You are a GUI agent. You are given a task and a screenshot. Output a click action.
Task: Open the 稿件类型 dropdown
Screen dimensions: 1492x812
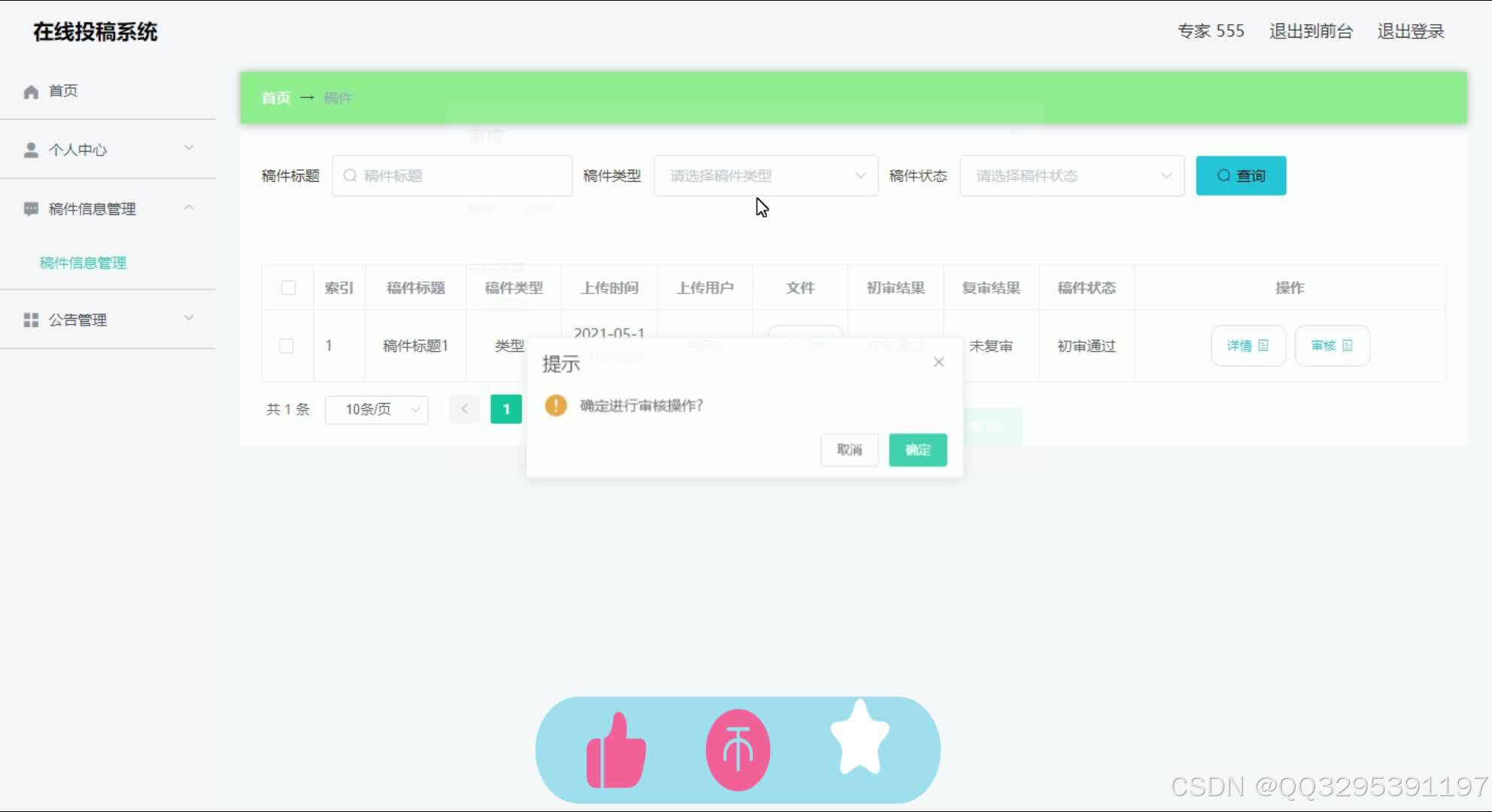coord(766,176)
